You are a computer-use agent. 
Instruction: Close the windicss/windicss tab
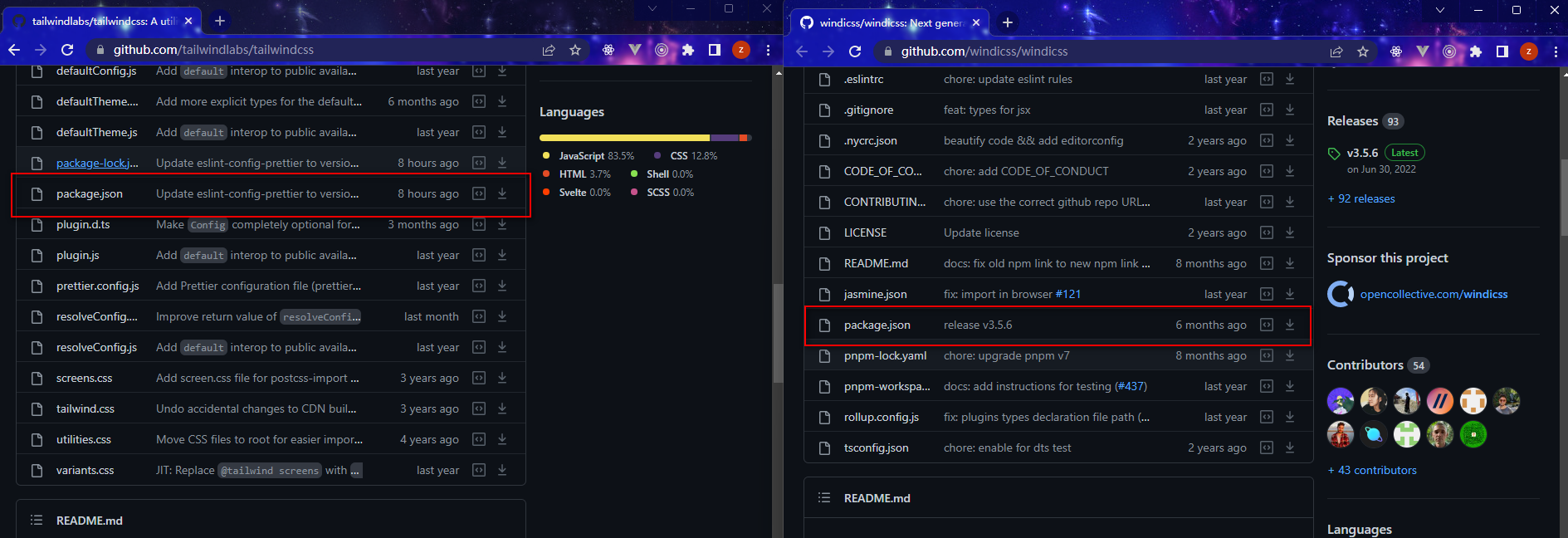[x=976, y=22]
